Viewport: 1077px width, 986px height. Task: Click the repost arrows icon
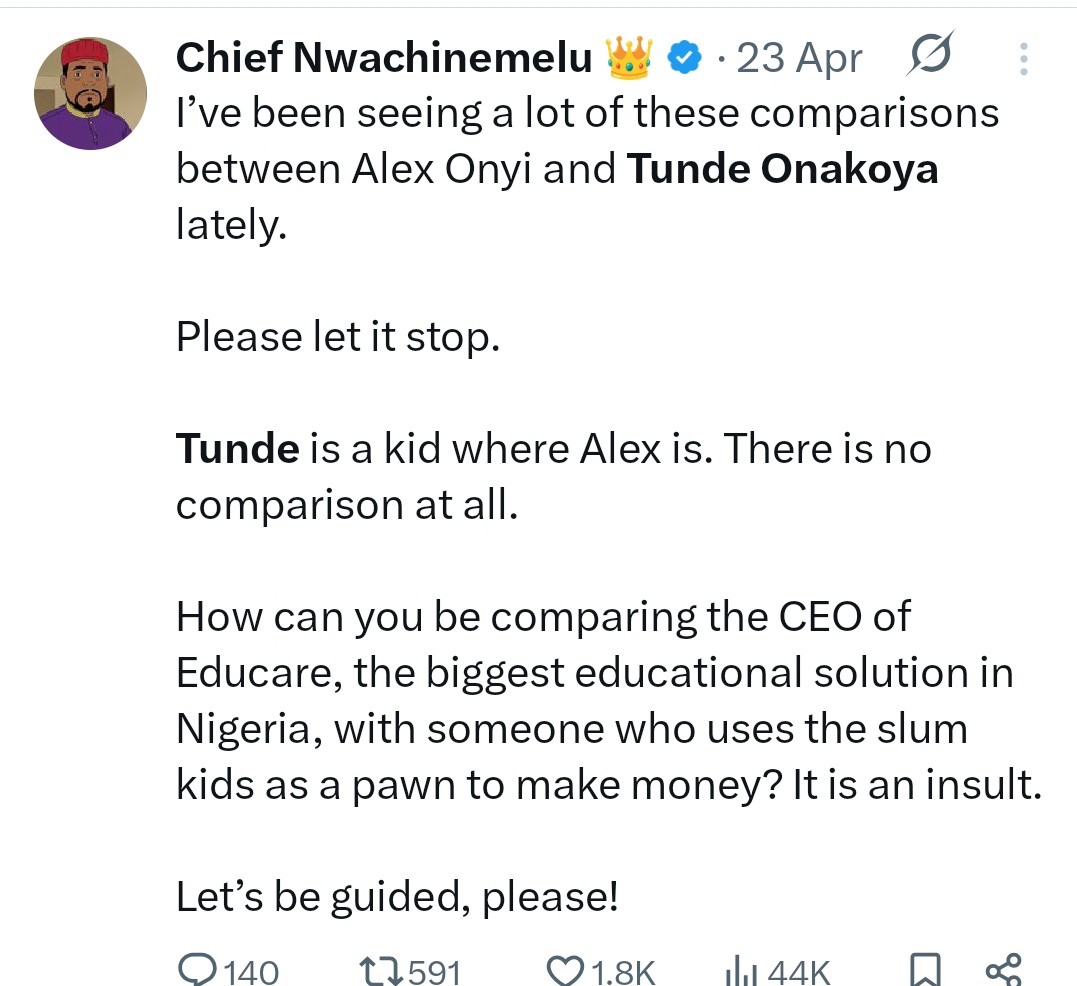pyautogui.click(x=383, y=971)
